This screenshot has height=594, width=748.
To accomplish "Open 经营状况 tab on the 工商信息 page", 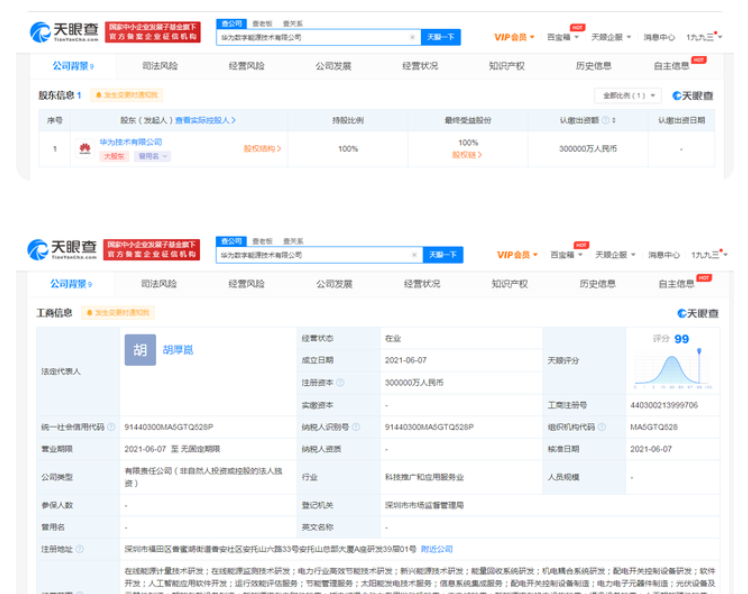I will (x=422, y=284).
